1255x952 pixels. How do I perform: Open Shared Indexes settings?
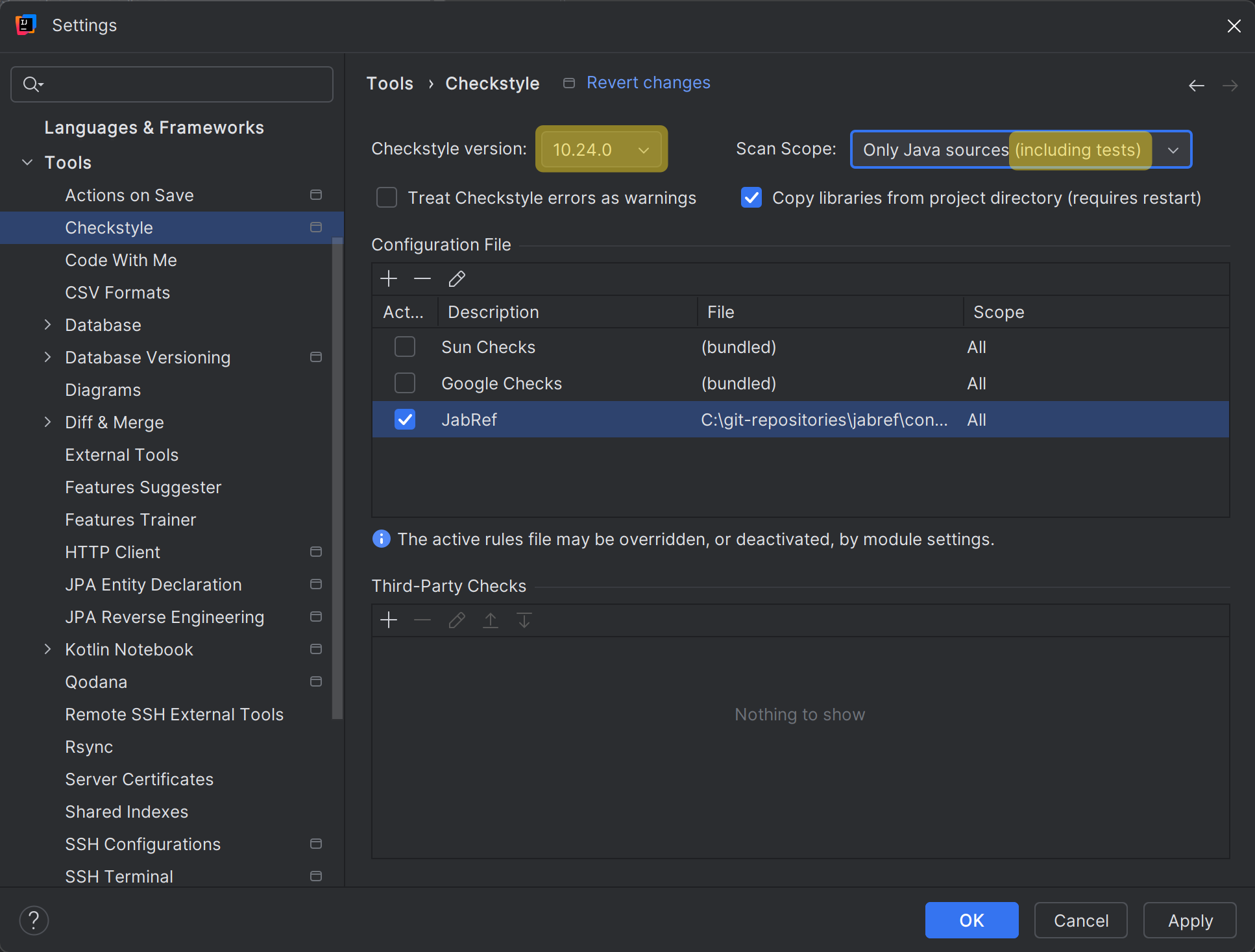point(172,811)
